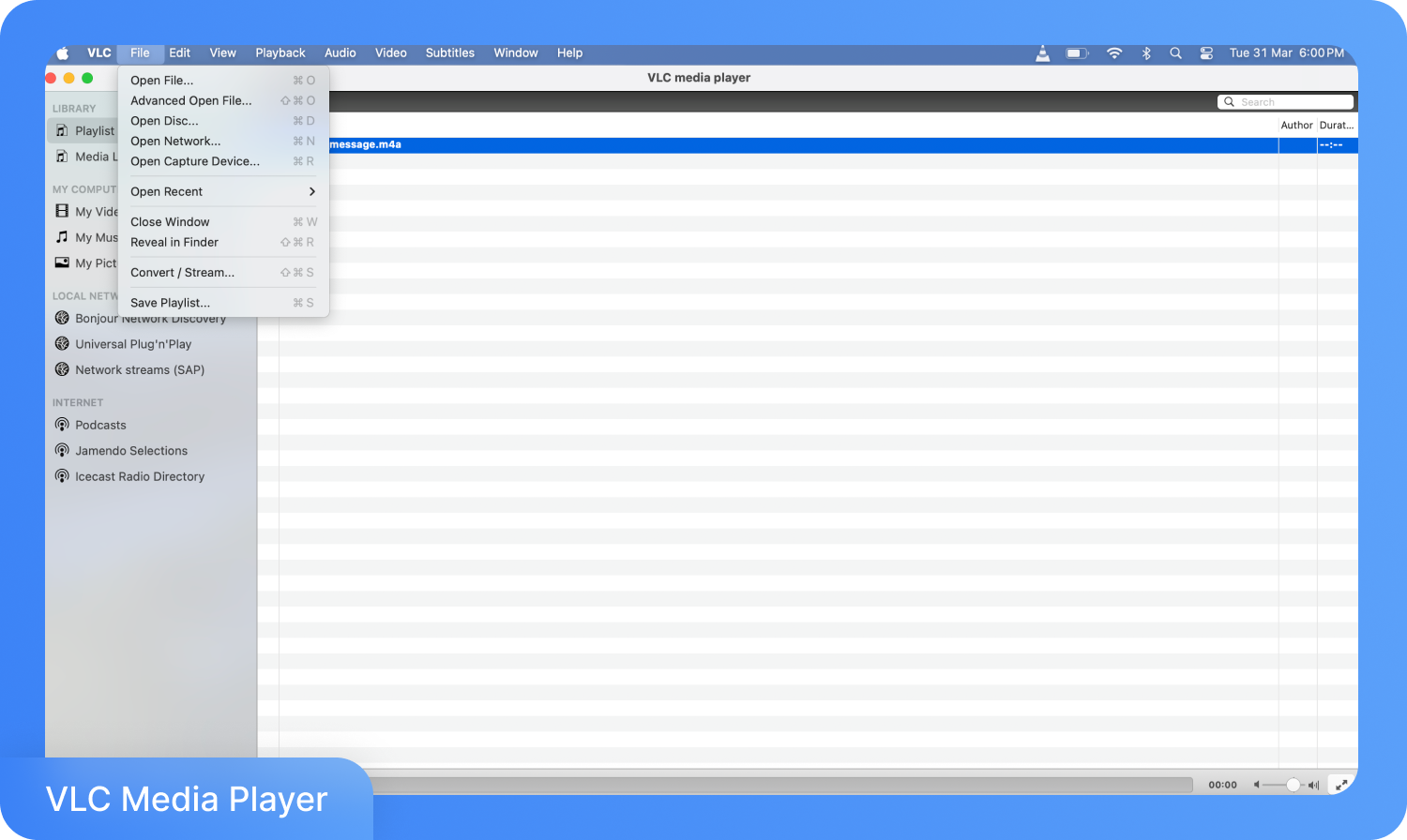This screenshot has width=1407, height=840.
Task: Open the Playback menu
Action: pyautogui.click(x=280, y=53)
